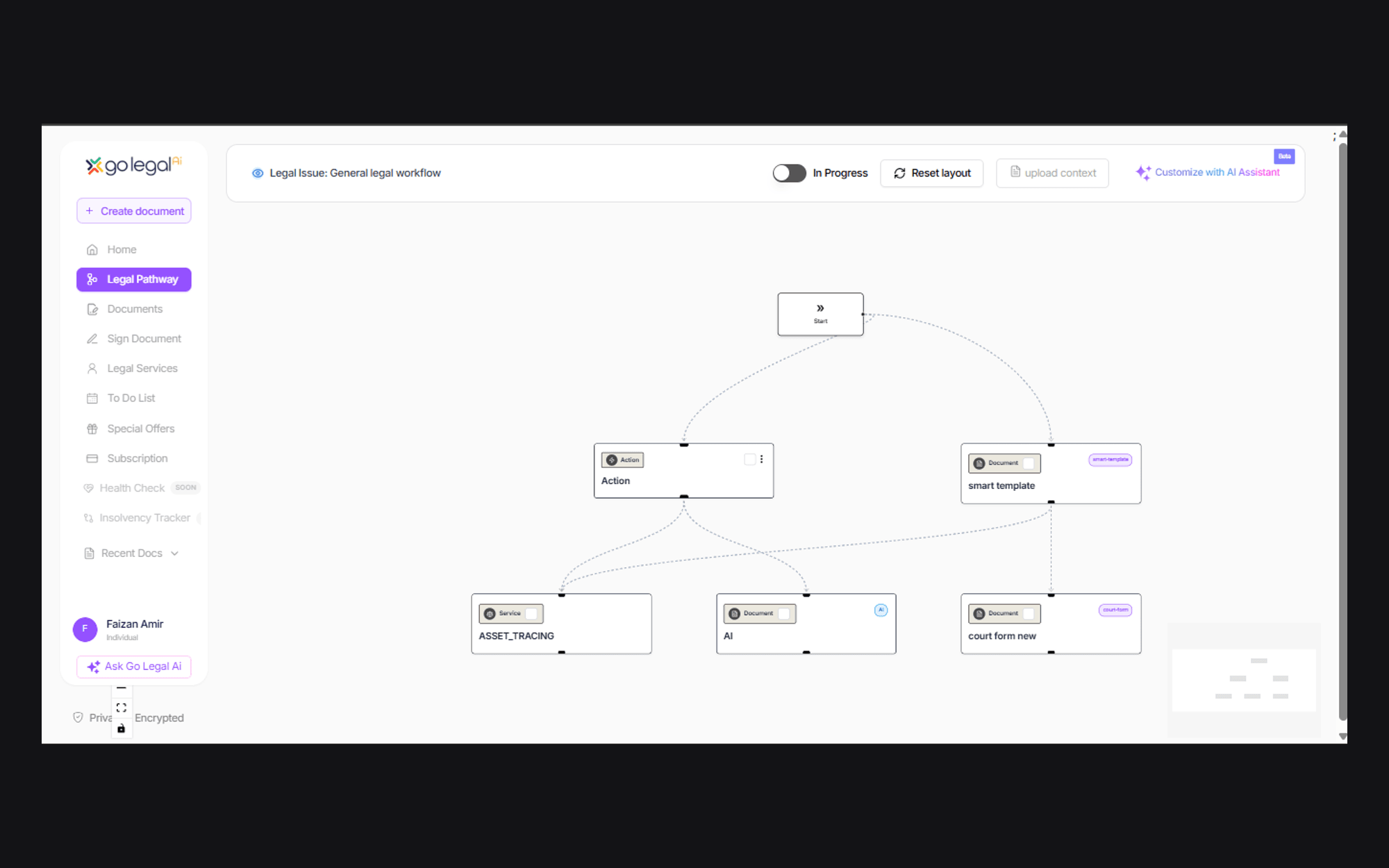Screen dimensions: 1389x868
Task: Click the Reset layout button
Action: click(932, 173)
